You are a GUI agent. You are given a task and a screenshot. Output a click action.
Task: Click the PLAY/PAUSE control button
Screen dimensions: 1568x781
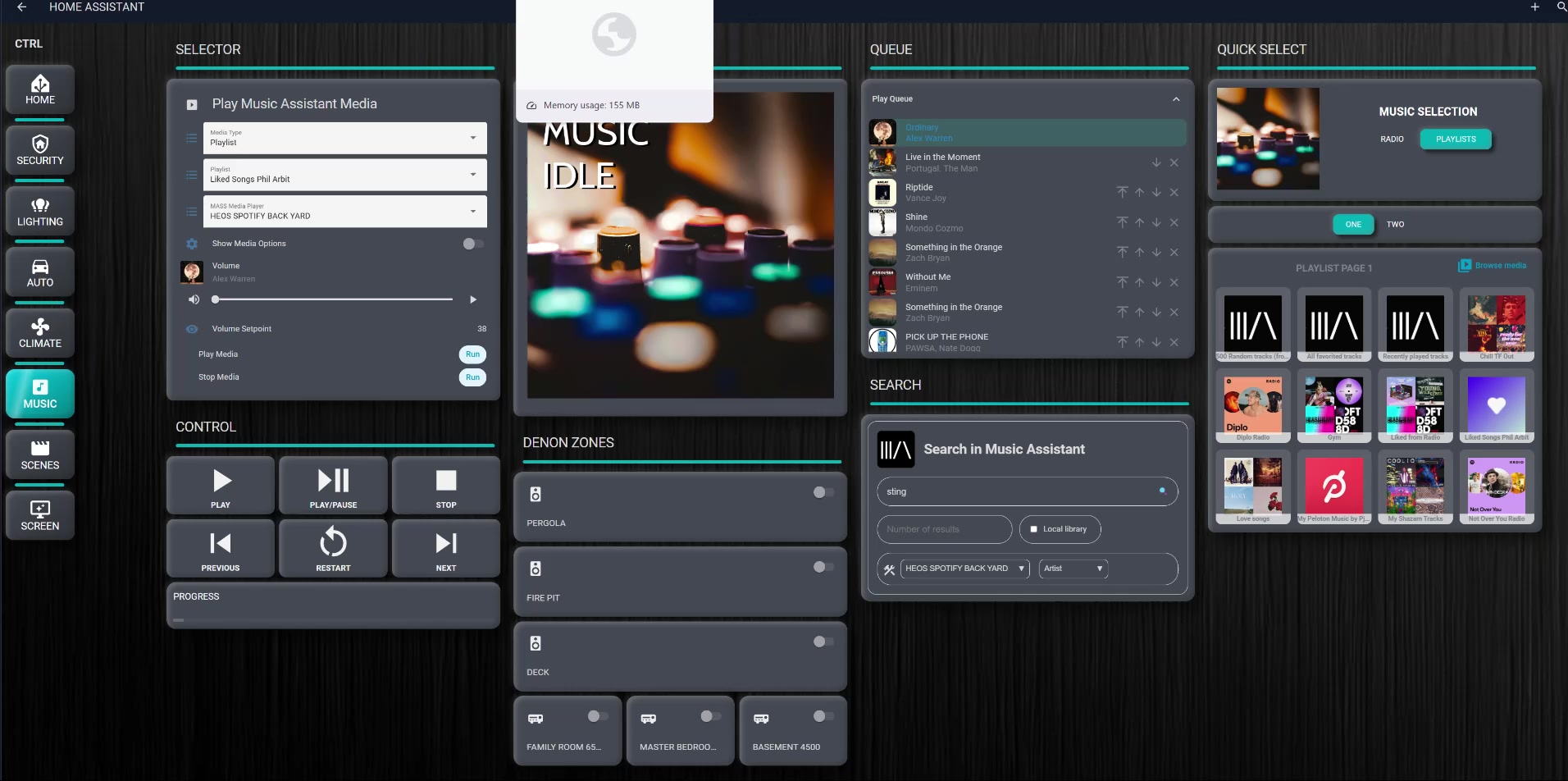click(333, 486)
